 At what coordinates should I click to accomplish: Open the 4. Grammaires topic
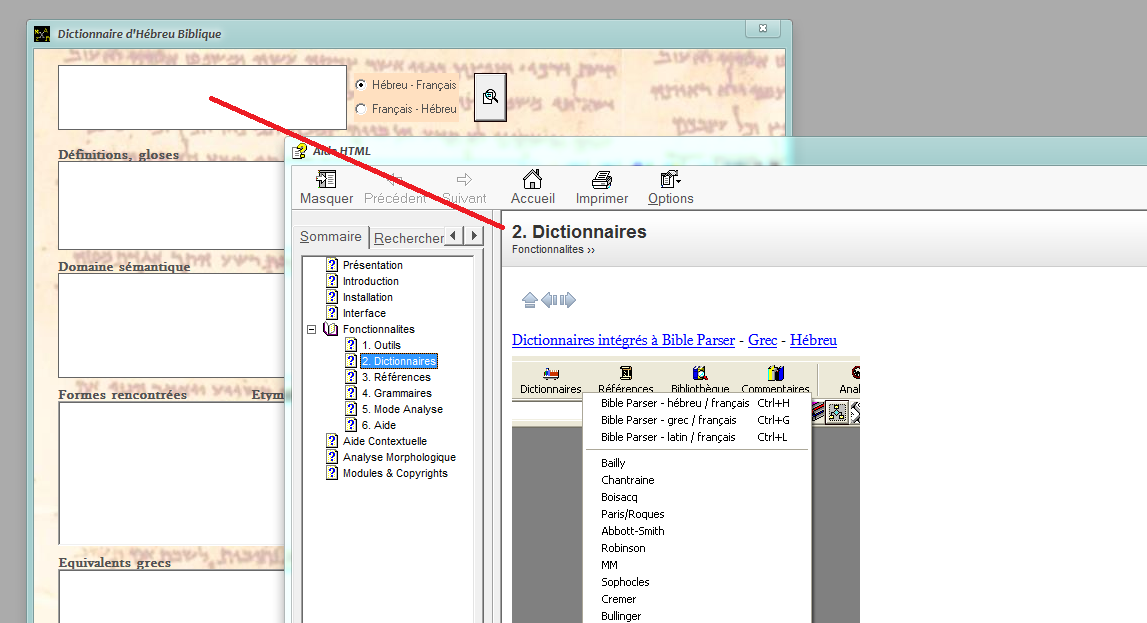pyautogui.click(x=396, y=393)
